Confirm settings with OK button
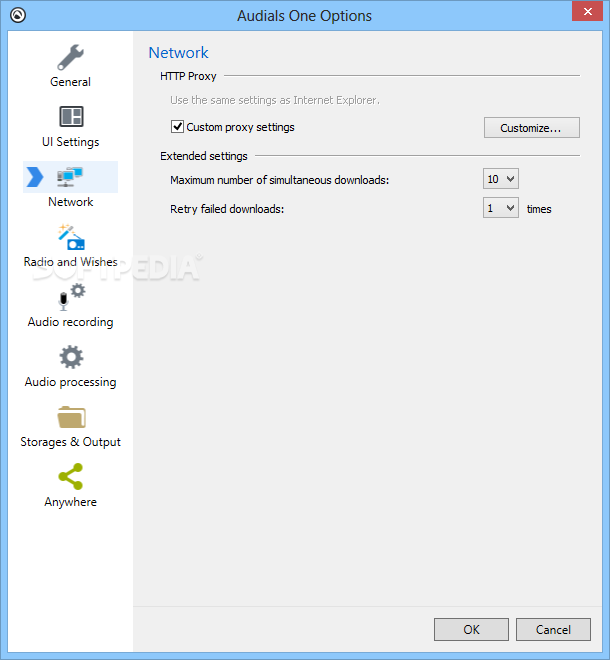610x660 pixels. pyautogui.click(x=471, y=629)
